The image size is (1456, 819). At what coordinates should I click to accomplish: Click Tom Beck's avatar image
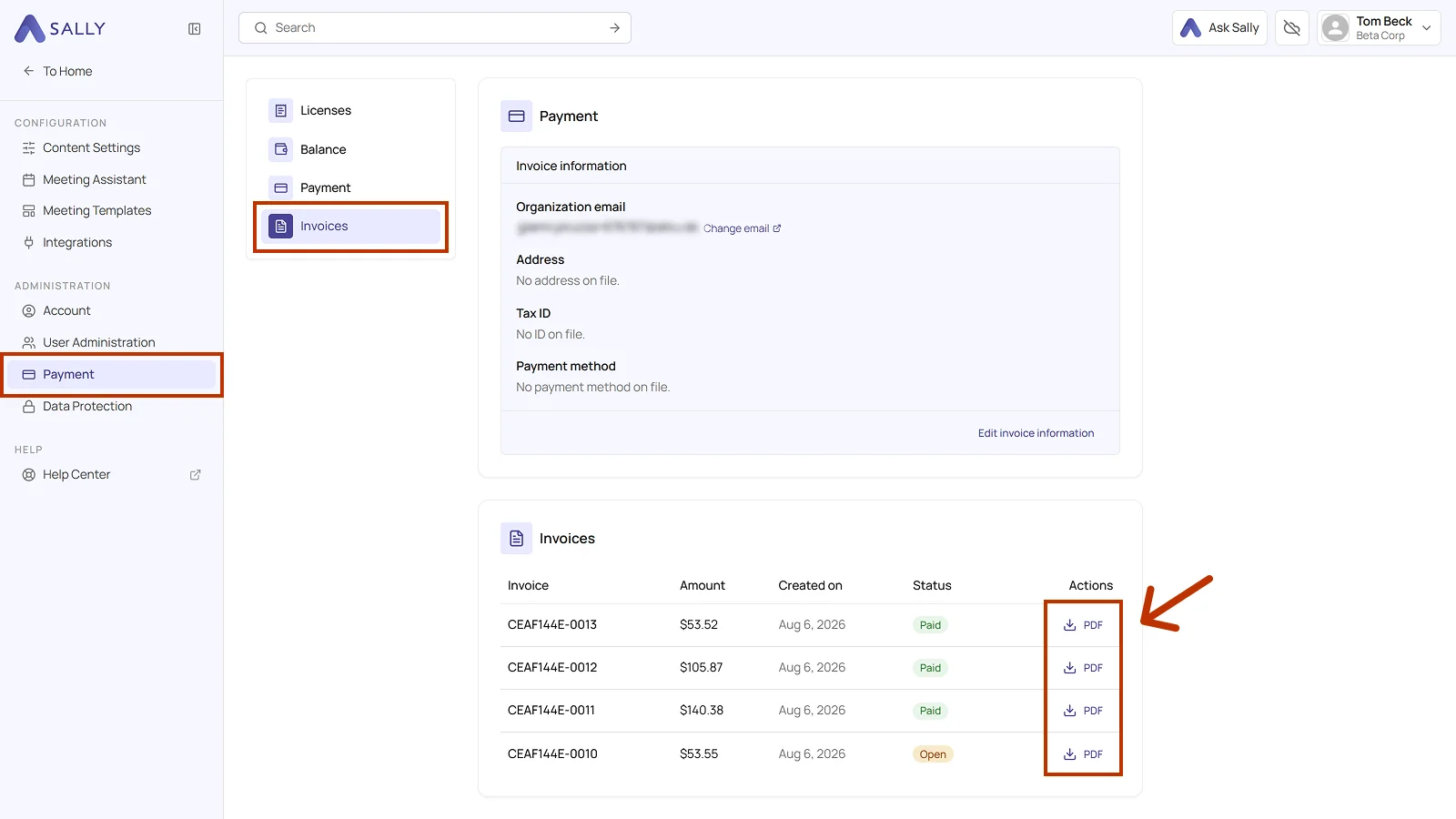tap(1335, 28)
